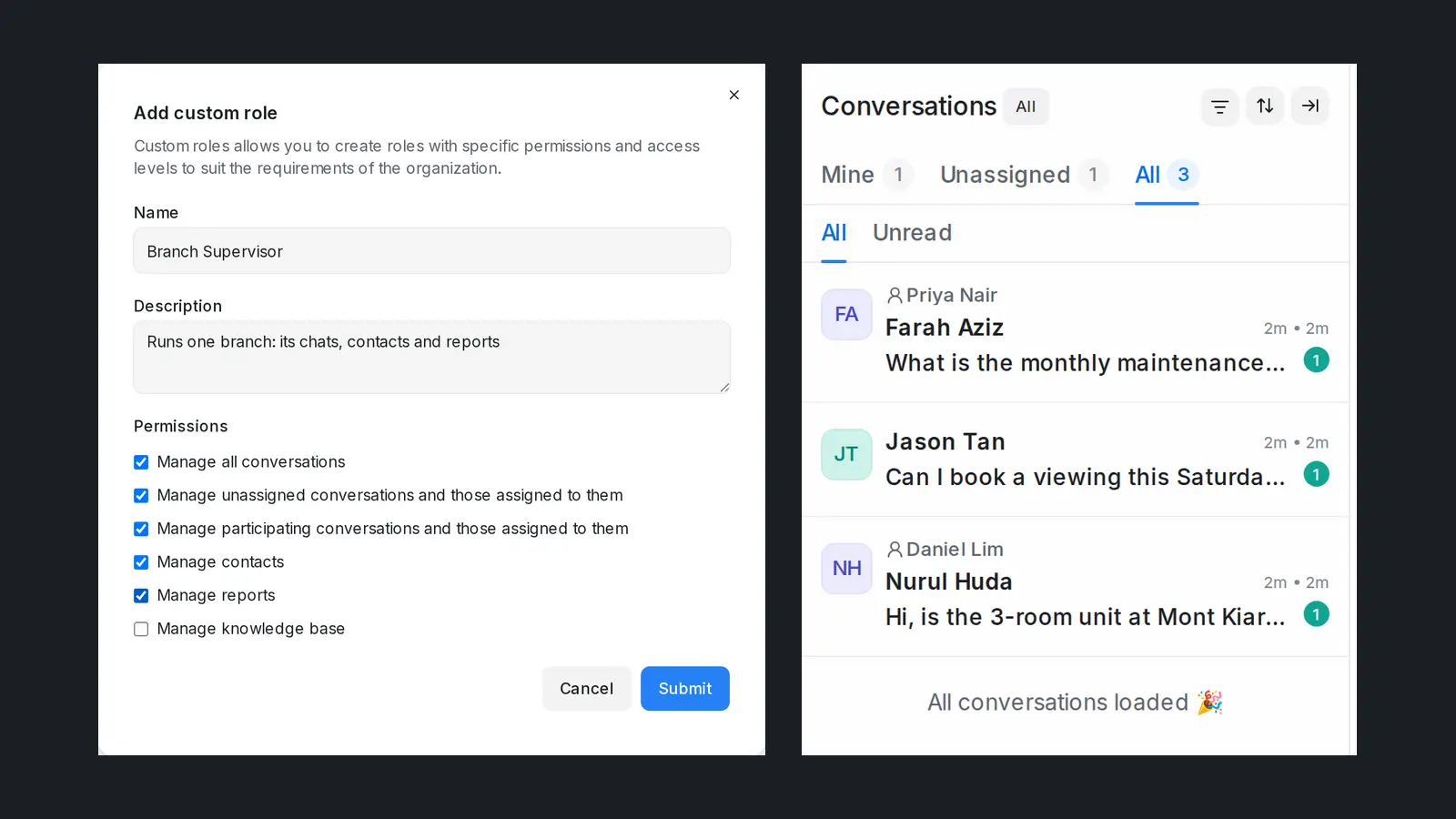Viewport: 1456px width, 819px height.
Task: Click the unread badge on Nurul Huda's conversation
Action: [x=1316, y=614]
